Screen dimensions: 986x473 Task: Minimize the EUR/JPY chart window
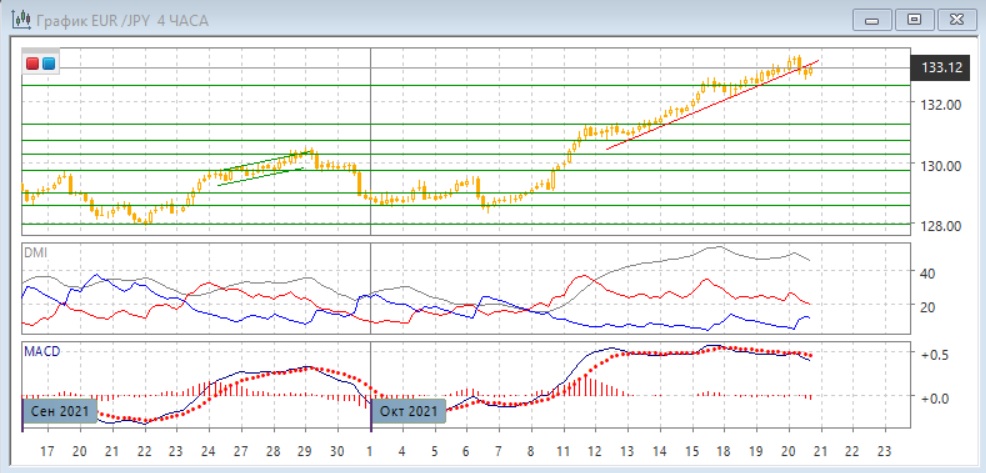pyautogui.click(x=872, y=19)
